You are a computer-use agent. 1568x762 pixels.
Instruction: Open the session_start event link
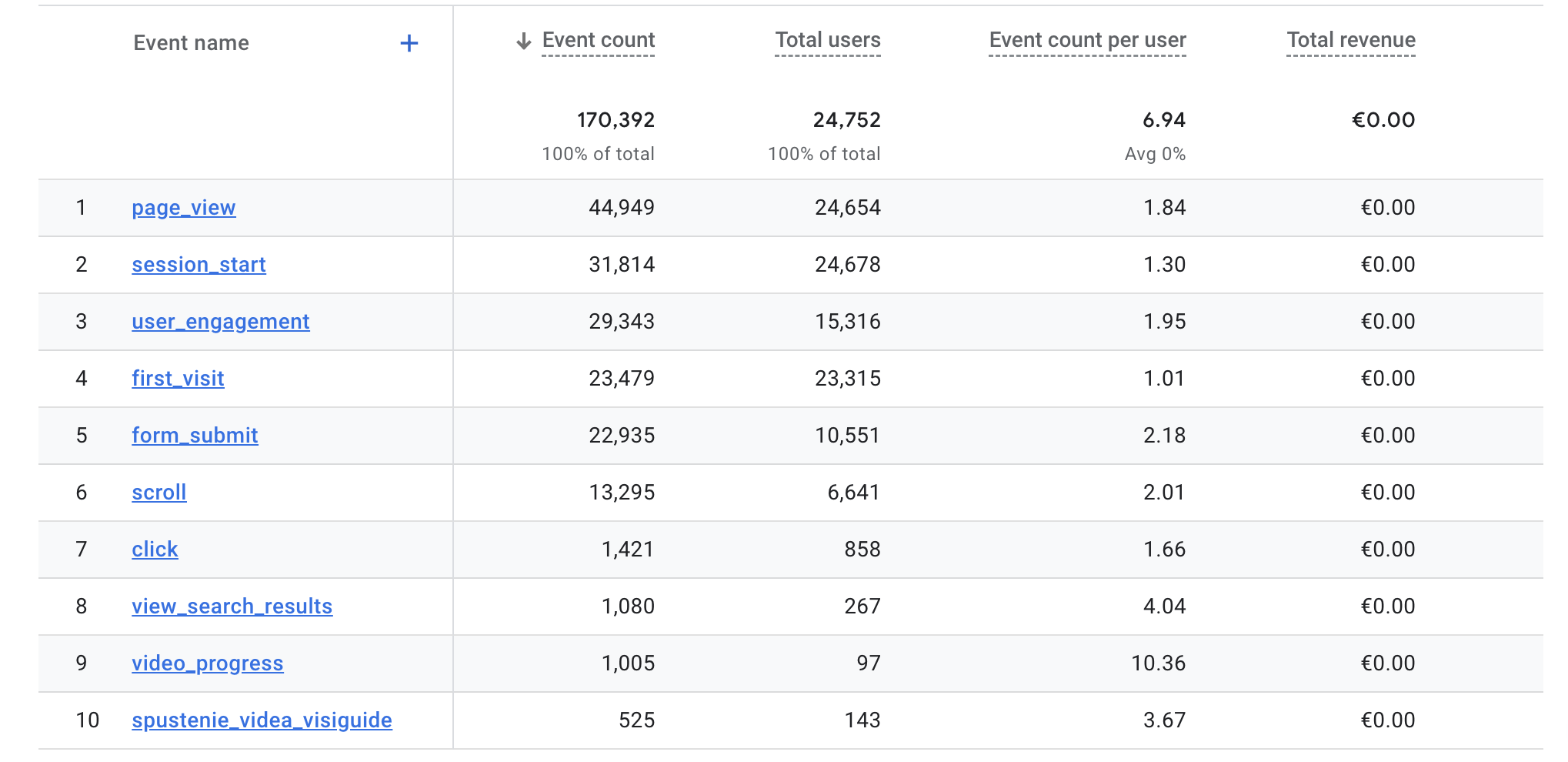pyautogui.click(x=199, y=265)
